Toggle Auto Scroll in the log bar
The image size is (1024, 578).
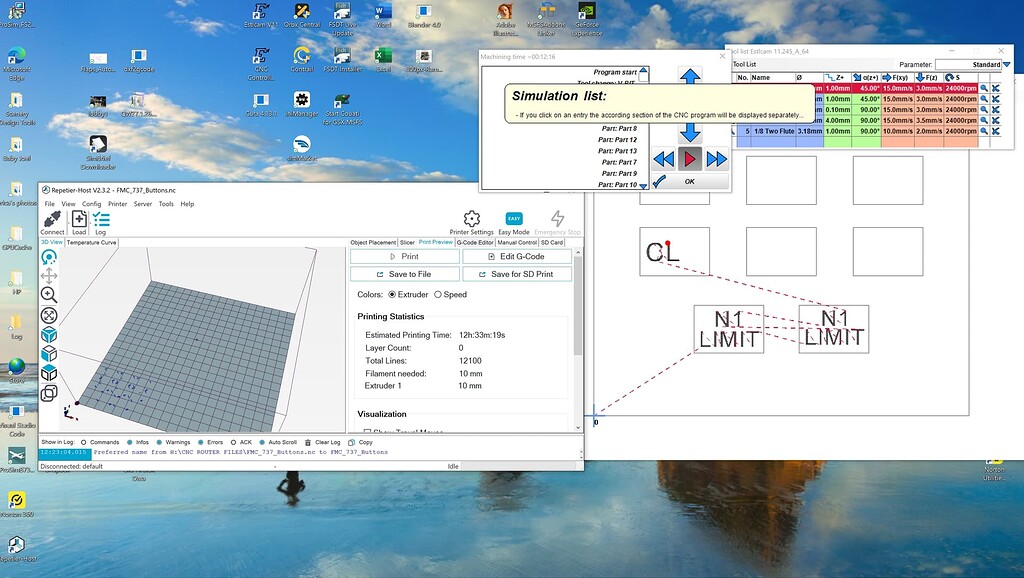point(262,442)
